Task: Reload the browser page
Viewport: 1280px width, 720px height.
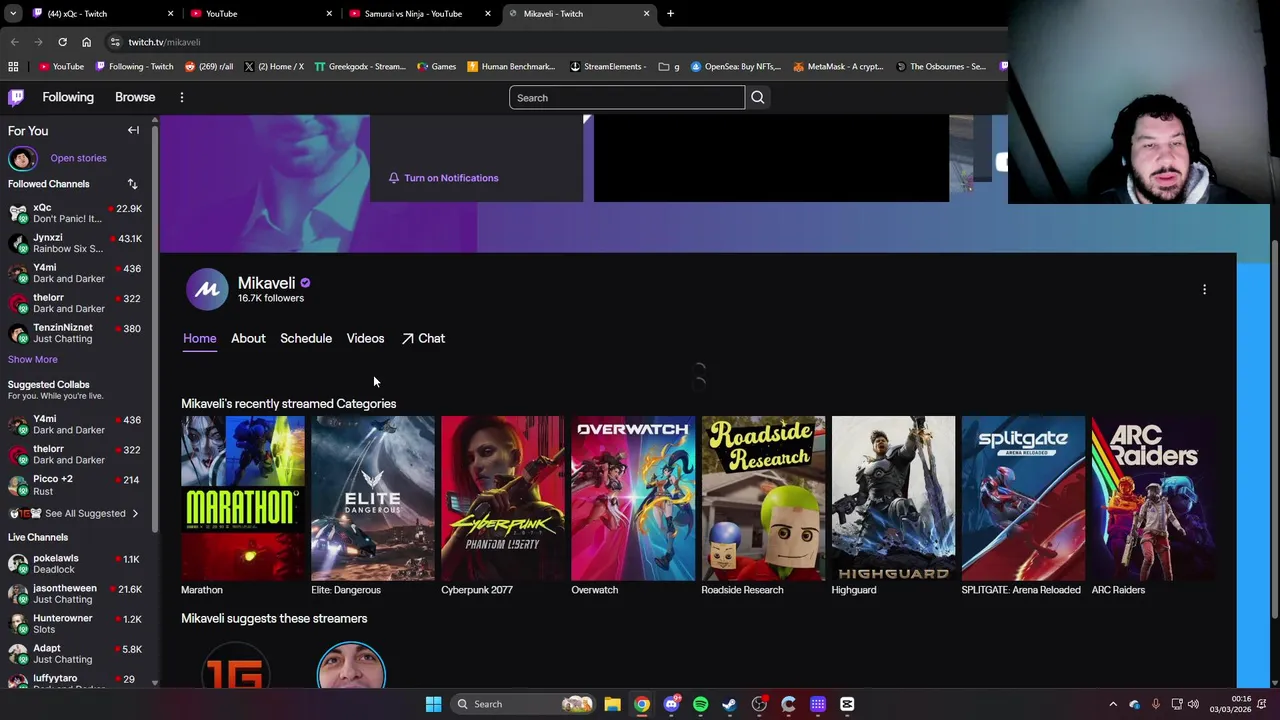Action: [62, 42]
